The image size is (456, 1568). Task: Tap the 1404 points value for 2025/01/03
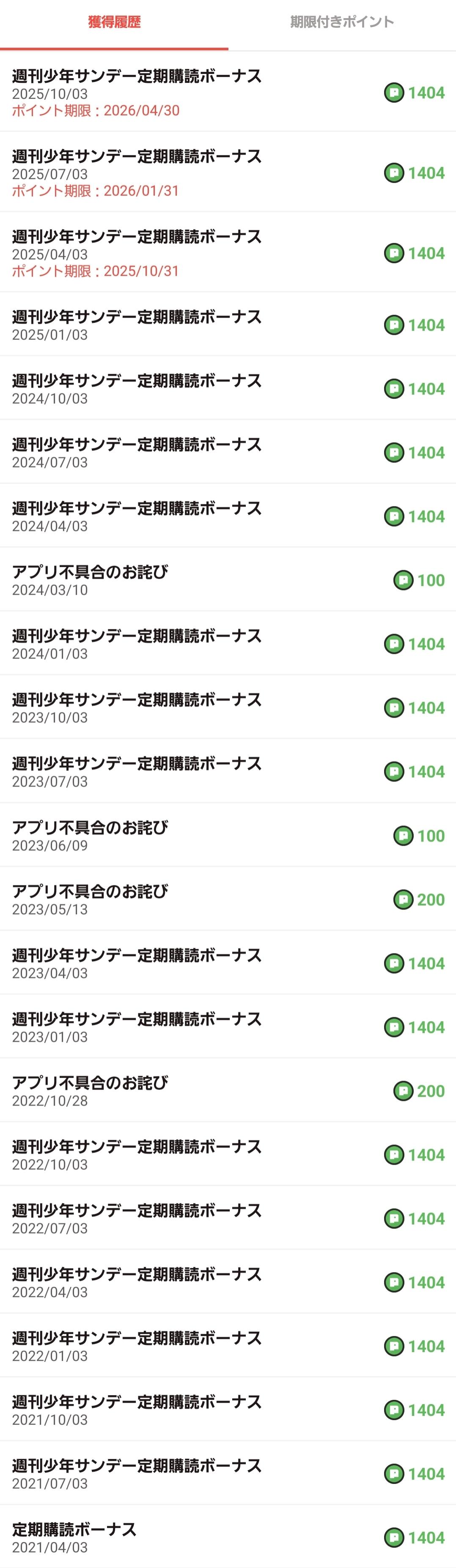(x=426, y=326)
